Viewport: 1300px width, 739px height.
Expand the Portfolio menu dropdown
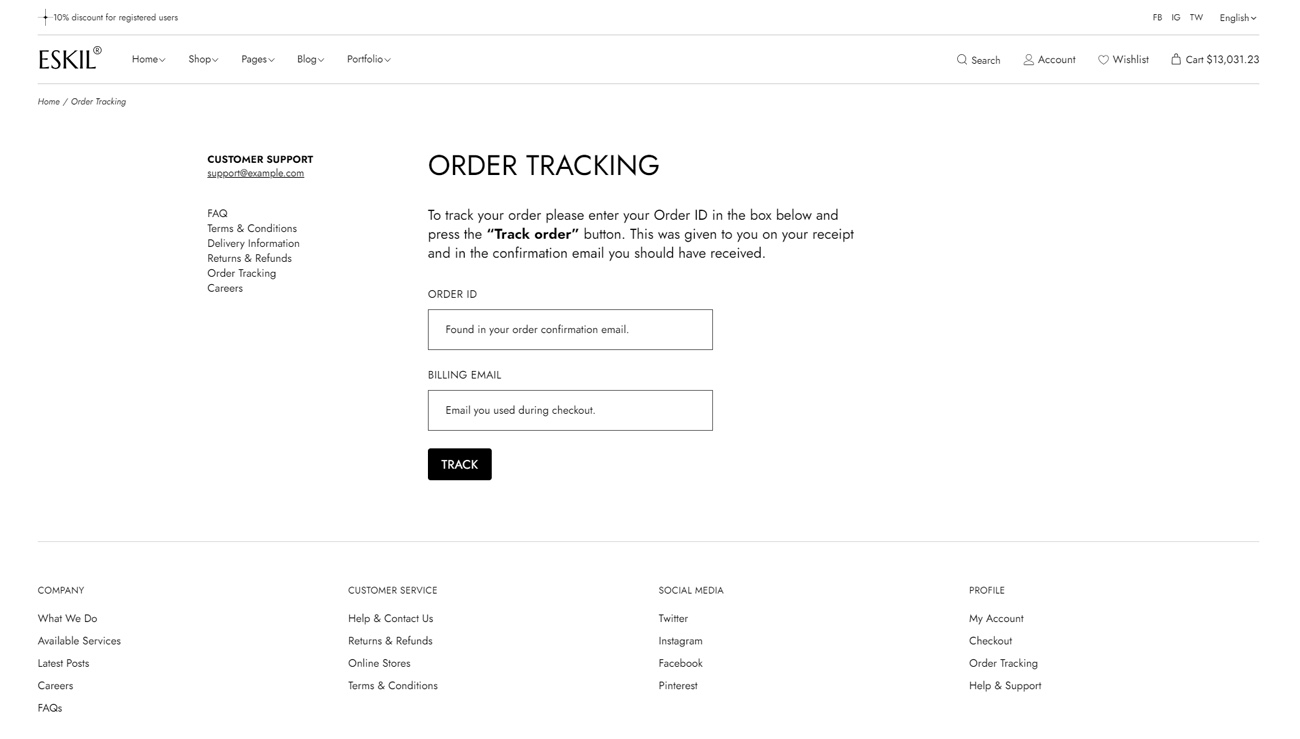pos(368,60)
